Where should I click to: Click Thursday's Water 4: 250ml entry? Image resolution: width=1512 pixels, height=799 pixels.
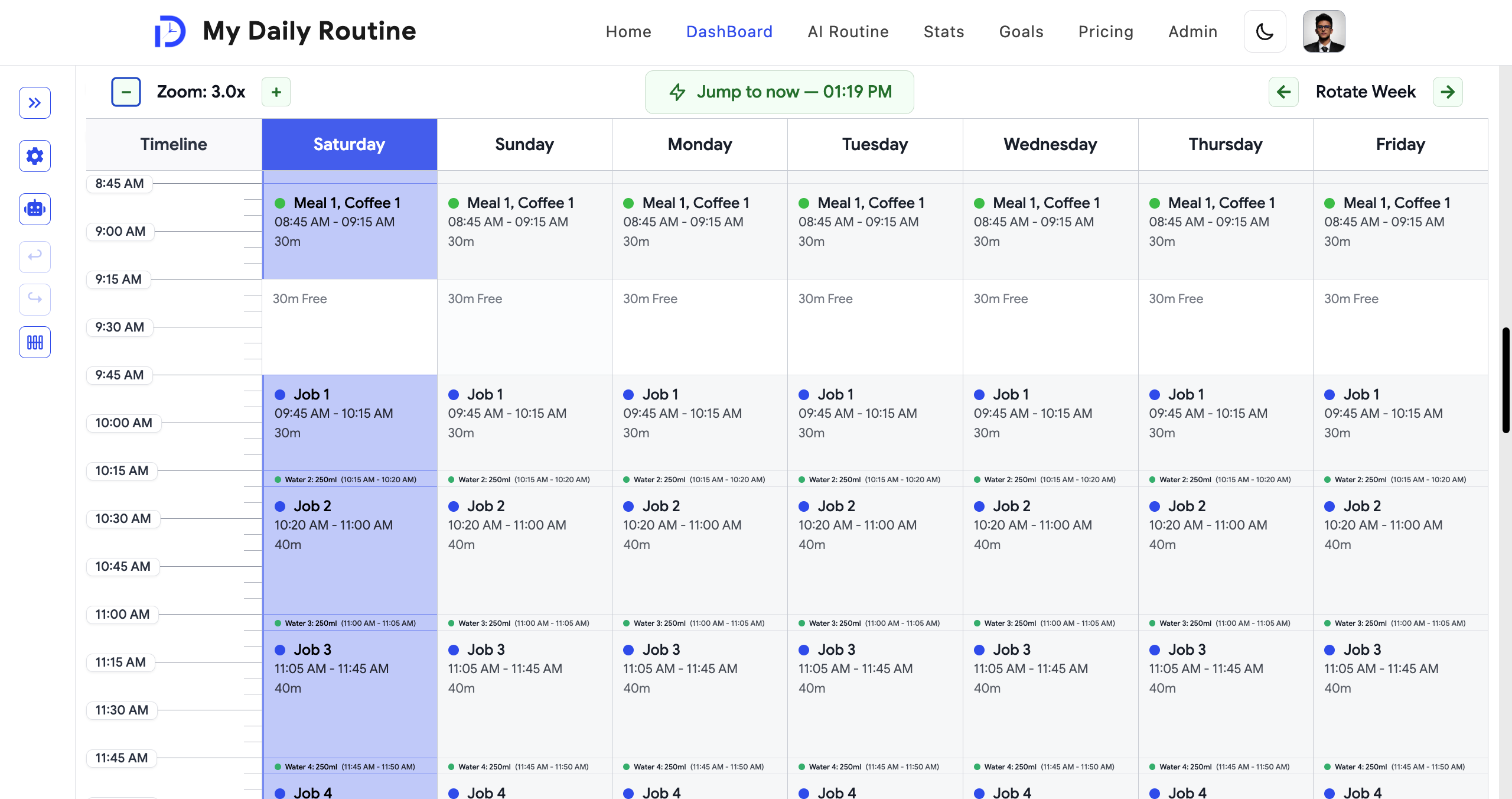[1226, 766]
